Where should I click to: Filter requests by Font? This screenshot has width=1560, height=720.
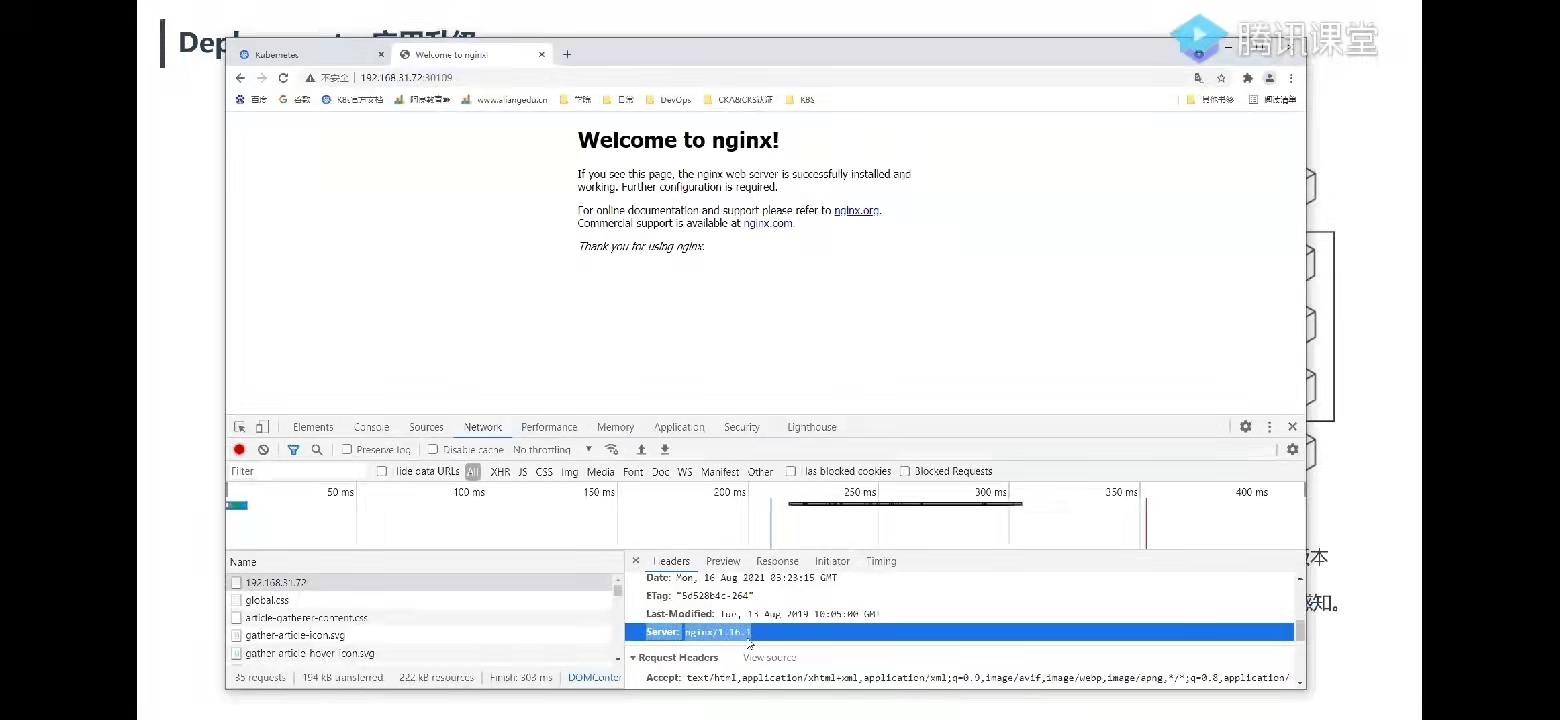coord(633,471)
